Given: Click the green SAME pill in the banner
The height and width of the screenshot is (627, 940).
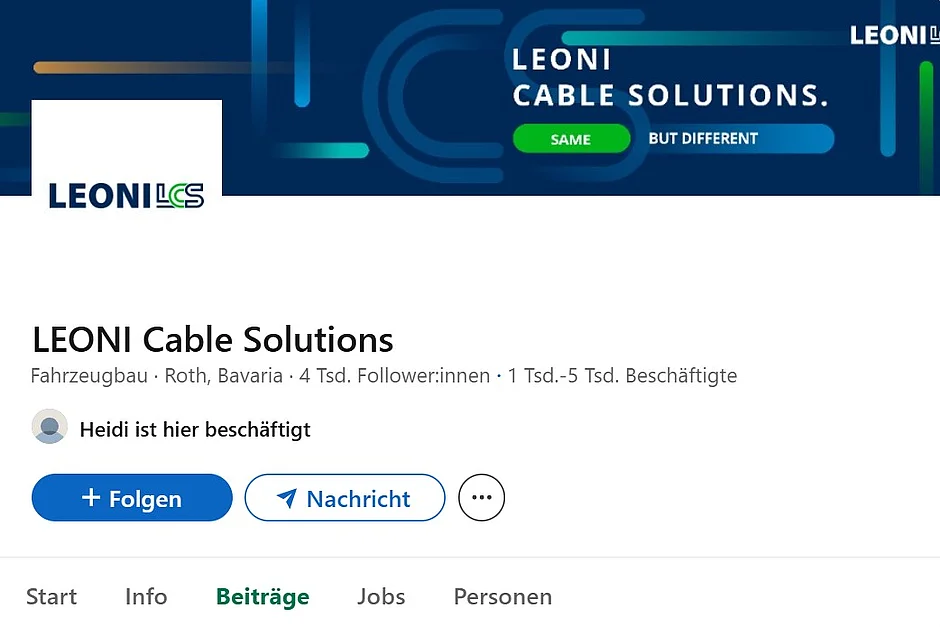Looking at the screenshot, I should point(571,139).
